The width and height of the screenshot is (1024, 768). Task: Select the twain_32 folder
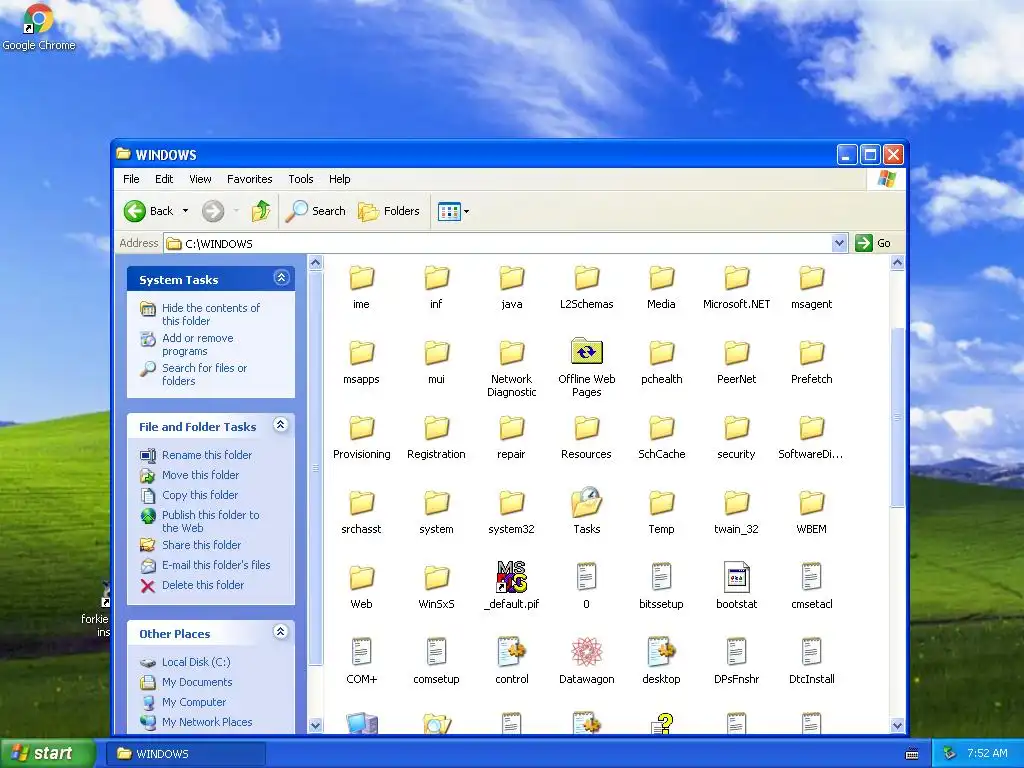(737, 503)
